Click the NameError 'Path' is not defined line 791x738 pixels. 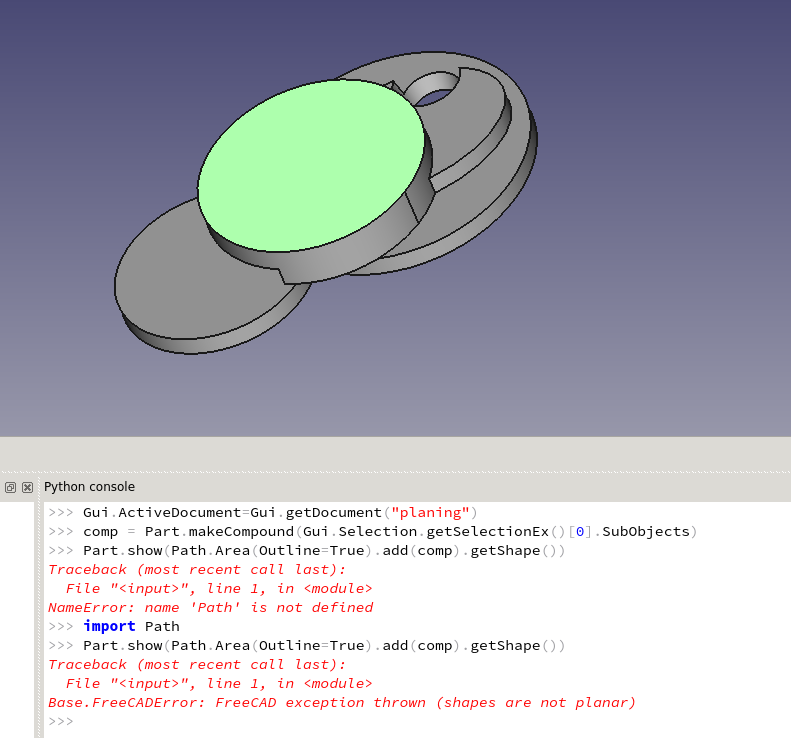[x=210, y=607]
